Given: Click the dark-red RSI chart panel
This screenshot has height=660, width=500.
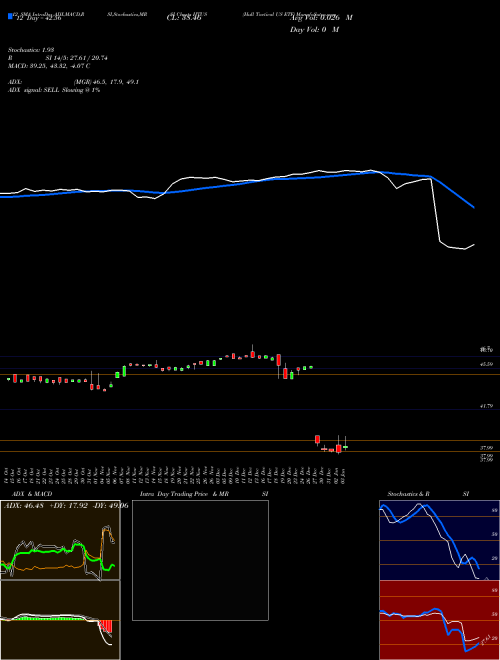Looking at the screenshot, I should pyautogui.click(x=439, y=620).
